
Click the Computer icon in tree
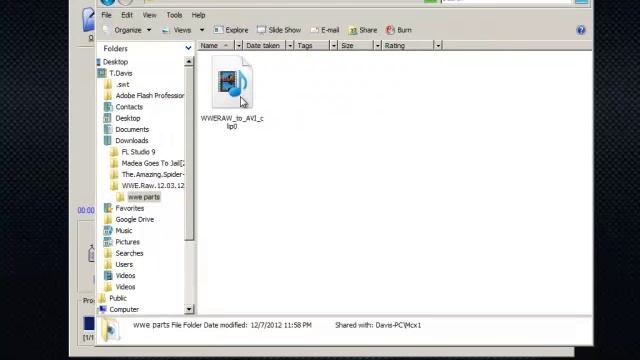[102, 309]
